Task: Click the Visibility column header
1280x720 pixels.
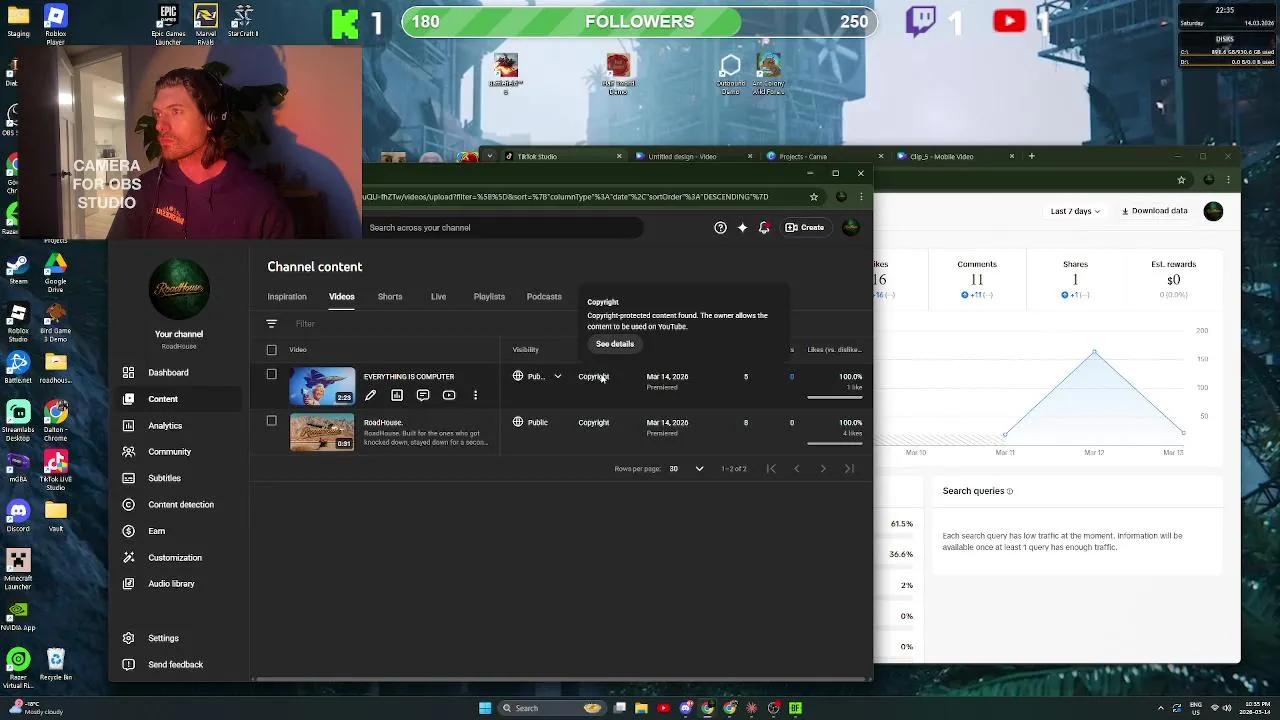Action: coord(526,350)
